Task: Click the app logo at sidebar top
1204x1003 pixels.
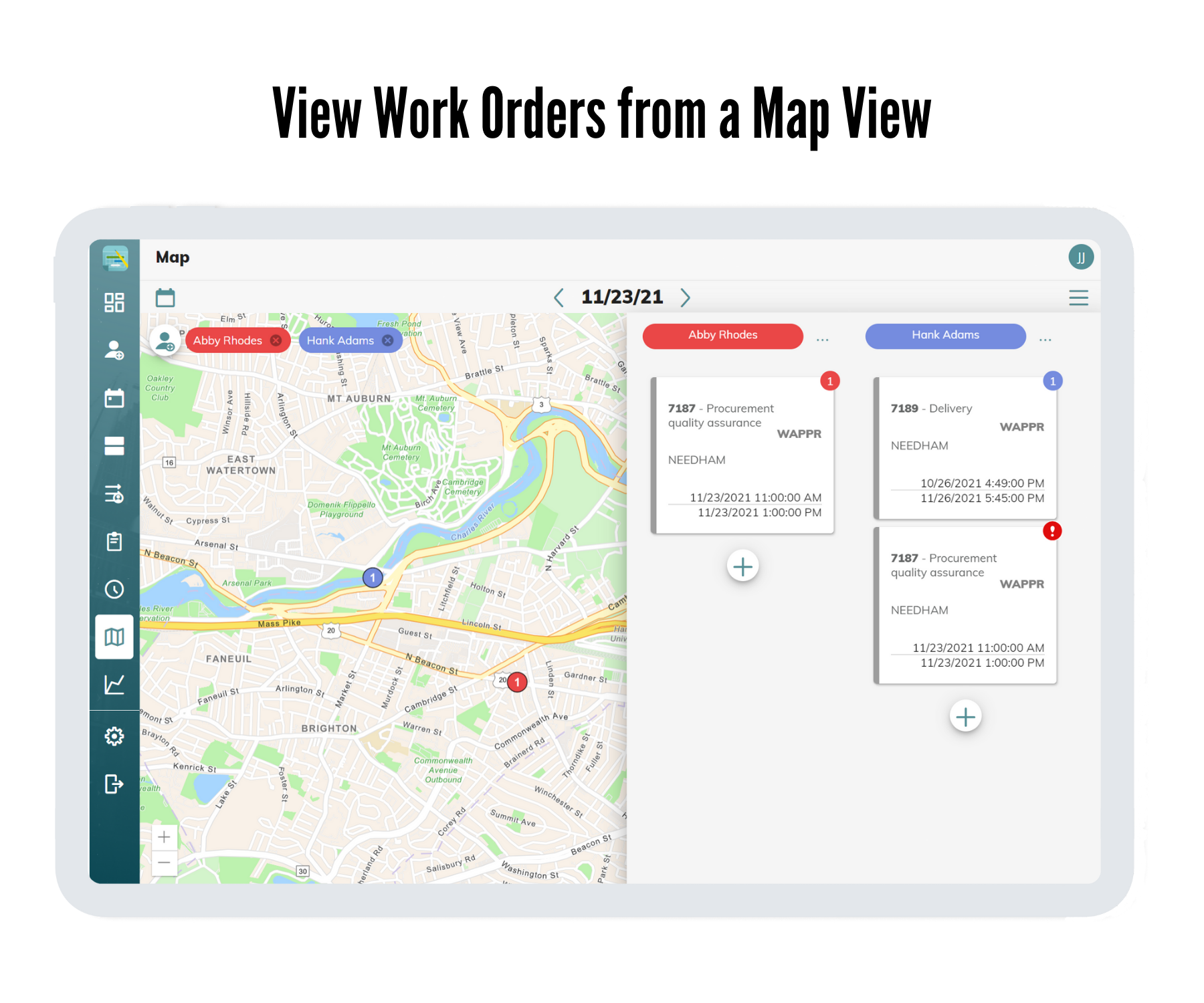Action: click(x=115, y=258)
